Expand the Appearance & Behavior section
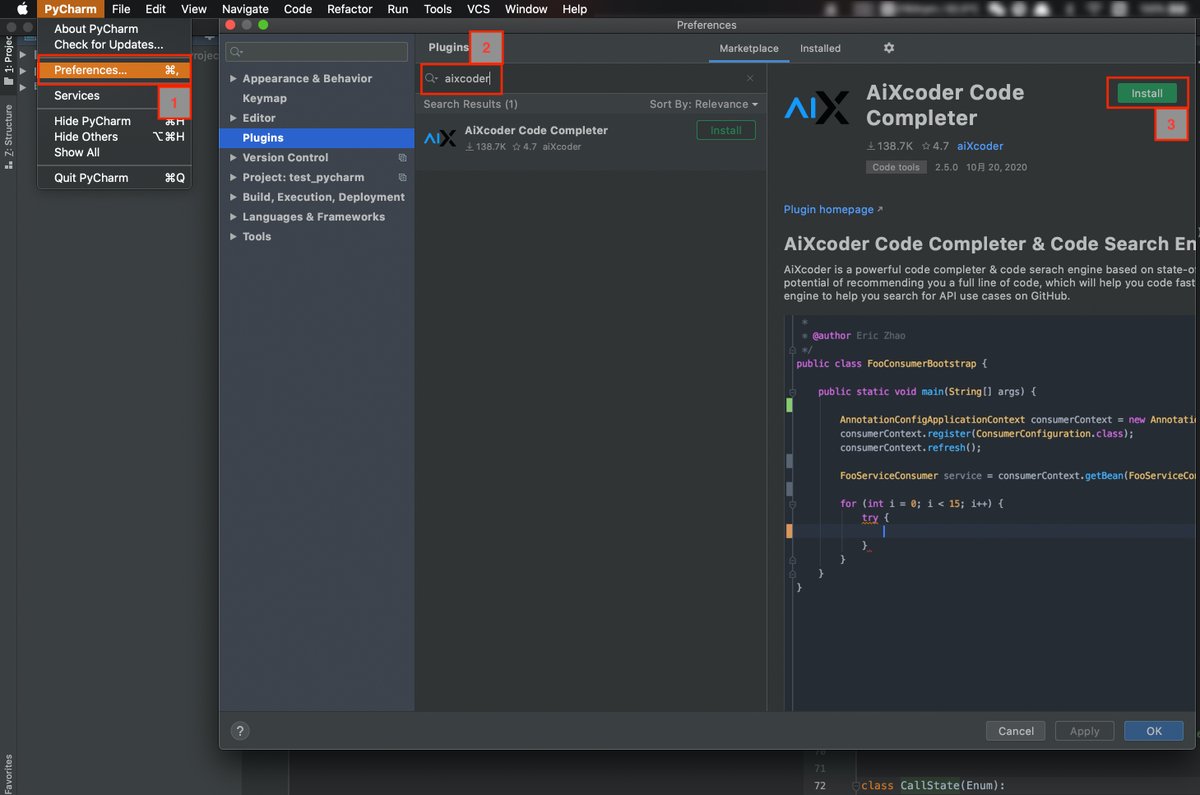 click(234, 79)
